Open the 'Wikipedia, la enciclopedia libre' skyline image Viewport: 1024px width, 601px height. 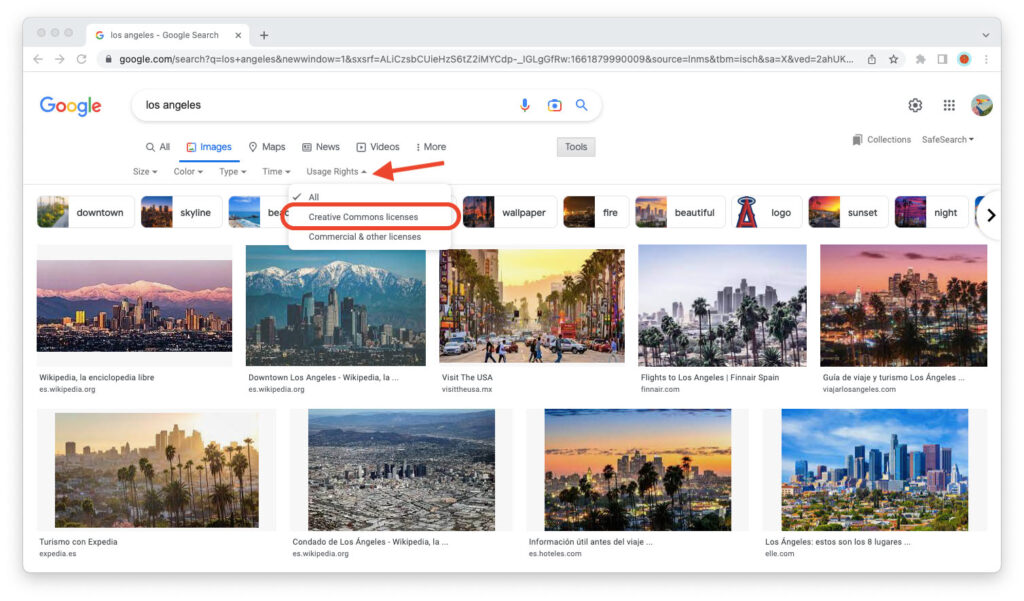pos(135,306)
